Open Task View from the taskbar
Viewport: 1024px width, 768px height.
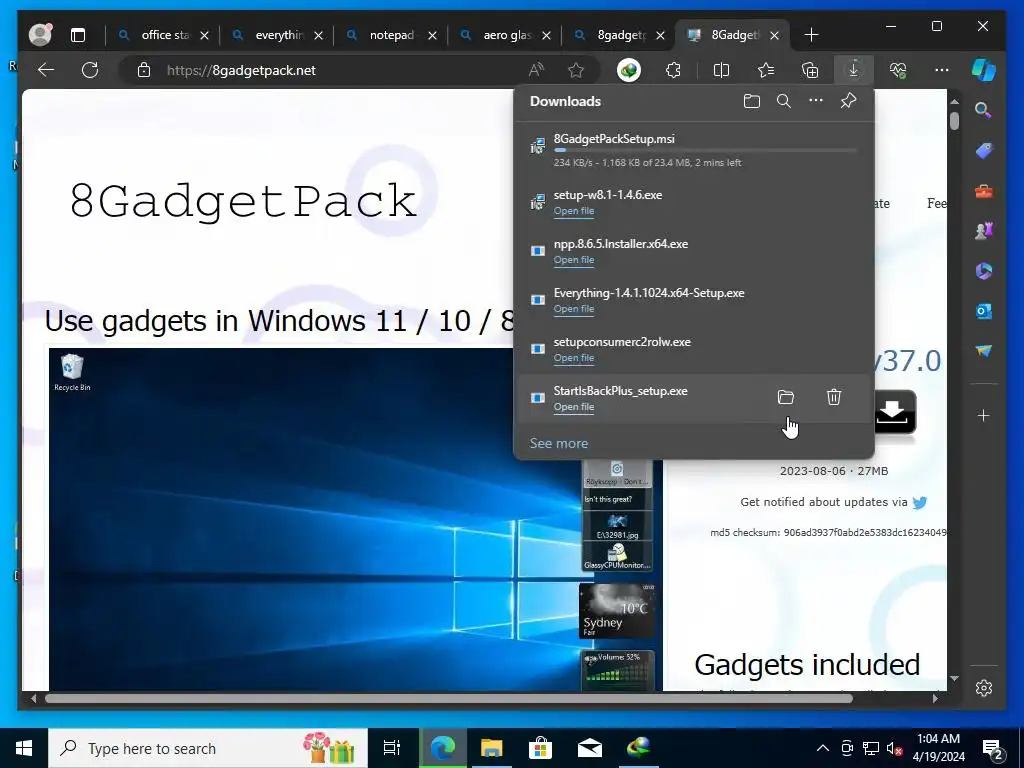(392, 748)
